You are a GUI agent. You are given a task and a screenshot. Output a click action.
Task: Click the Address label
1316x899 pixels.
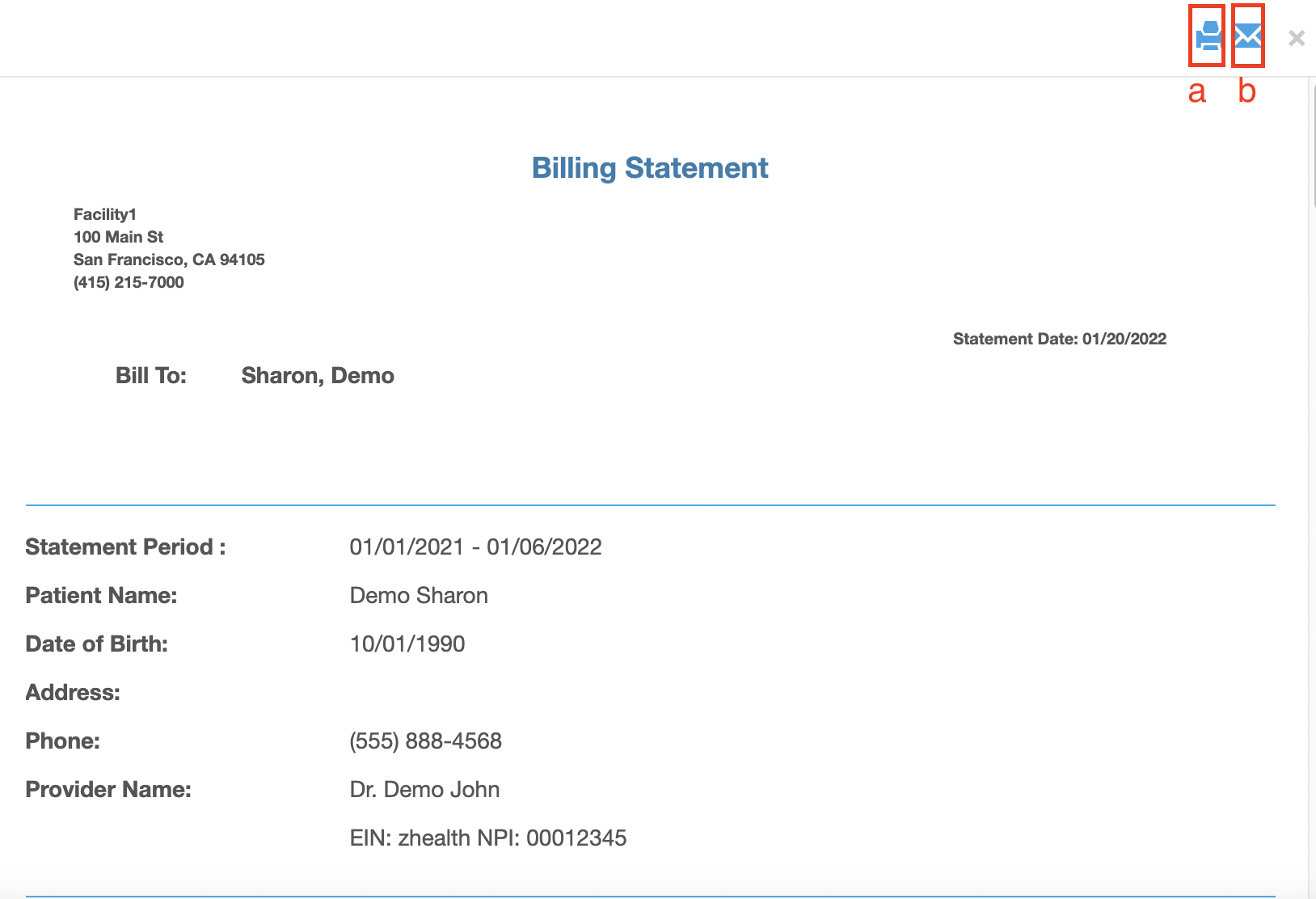coord(73,693)
